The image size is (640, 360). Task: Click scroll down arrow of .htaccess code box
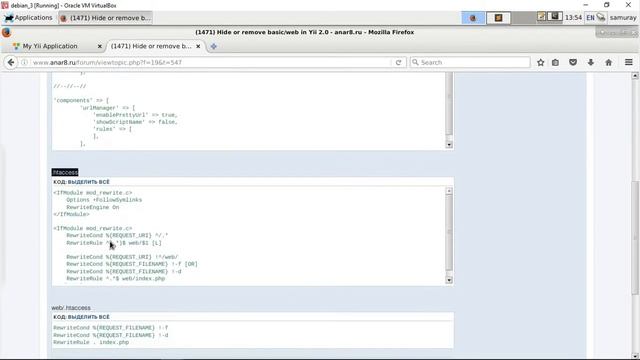449,280
